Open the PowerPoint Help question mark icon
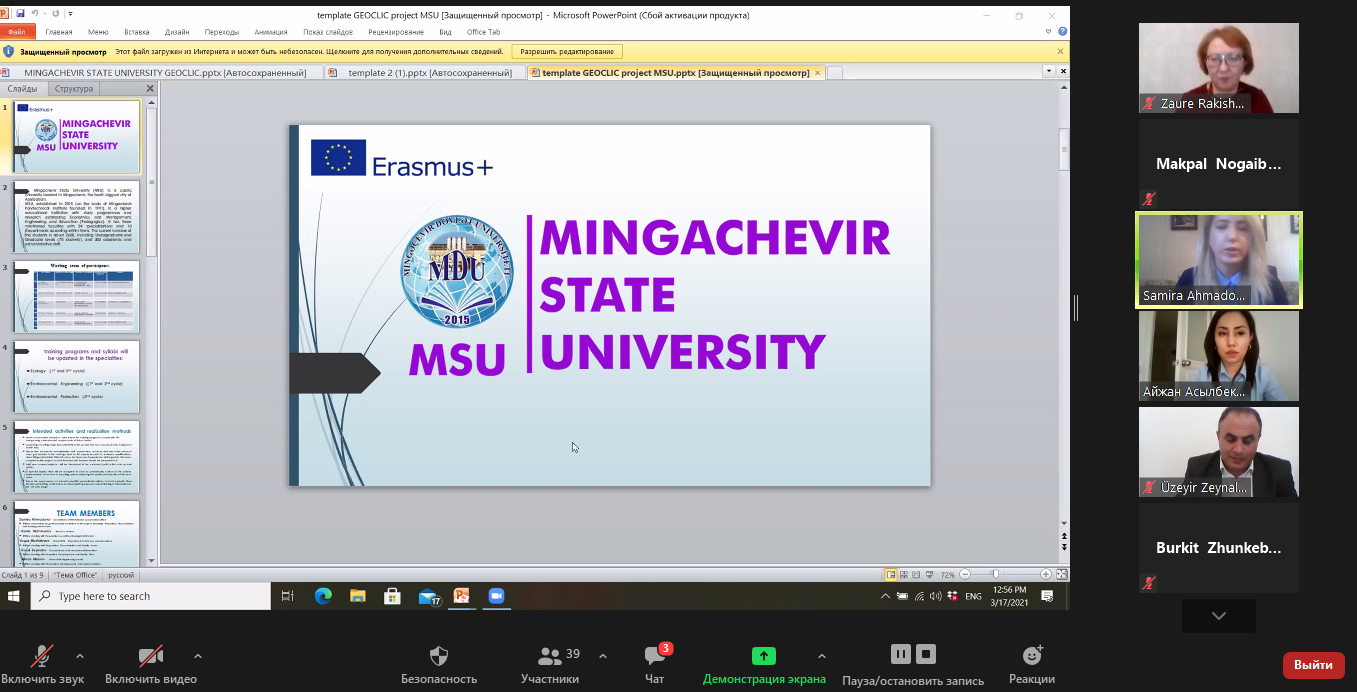Viewport: 1357px width, 692px height. (x=1063, y=32)
